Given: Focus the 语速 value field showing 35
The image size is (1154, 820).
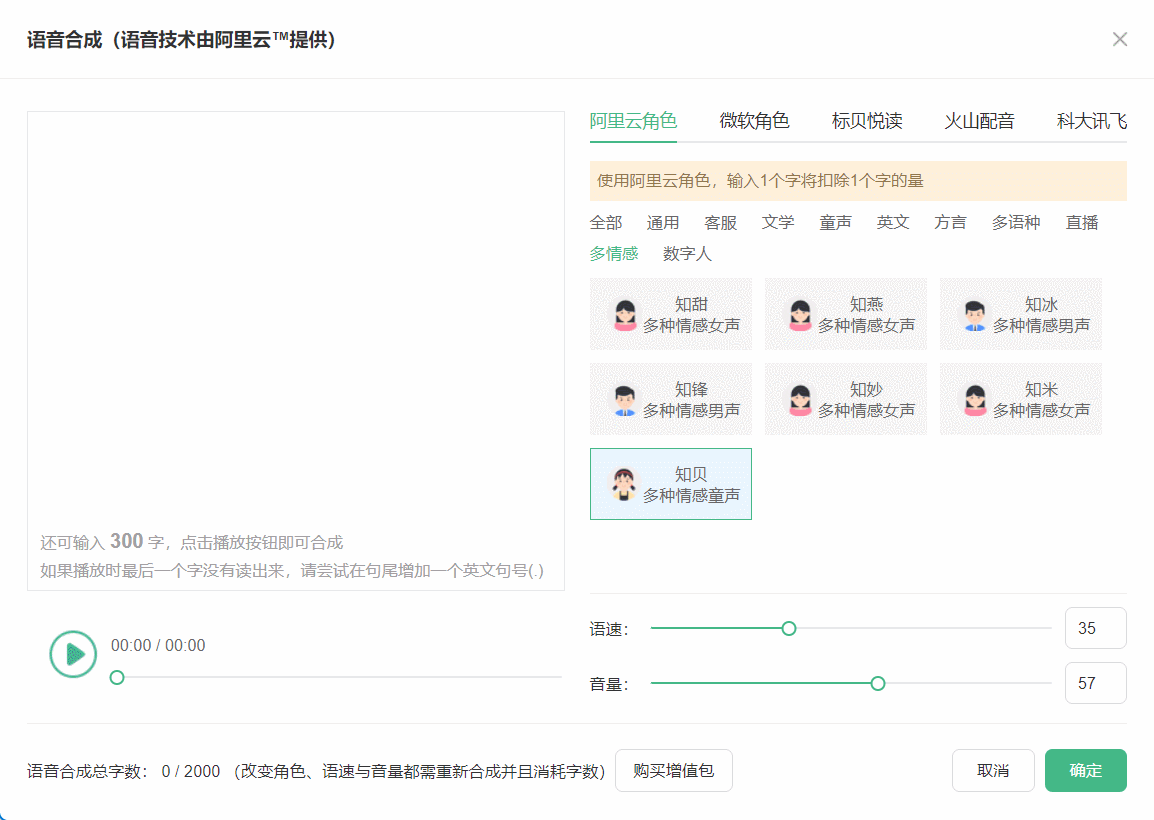Looking at the screenshot, I should coord(1095,628).
